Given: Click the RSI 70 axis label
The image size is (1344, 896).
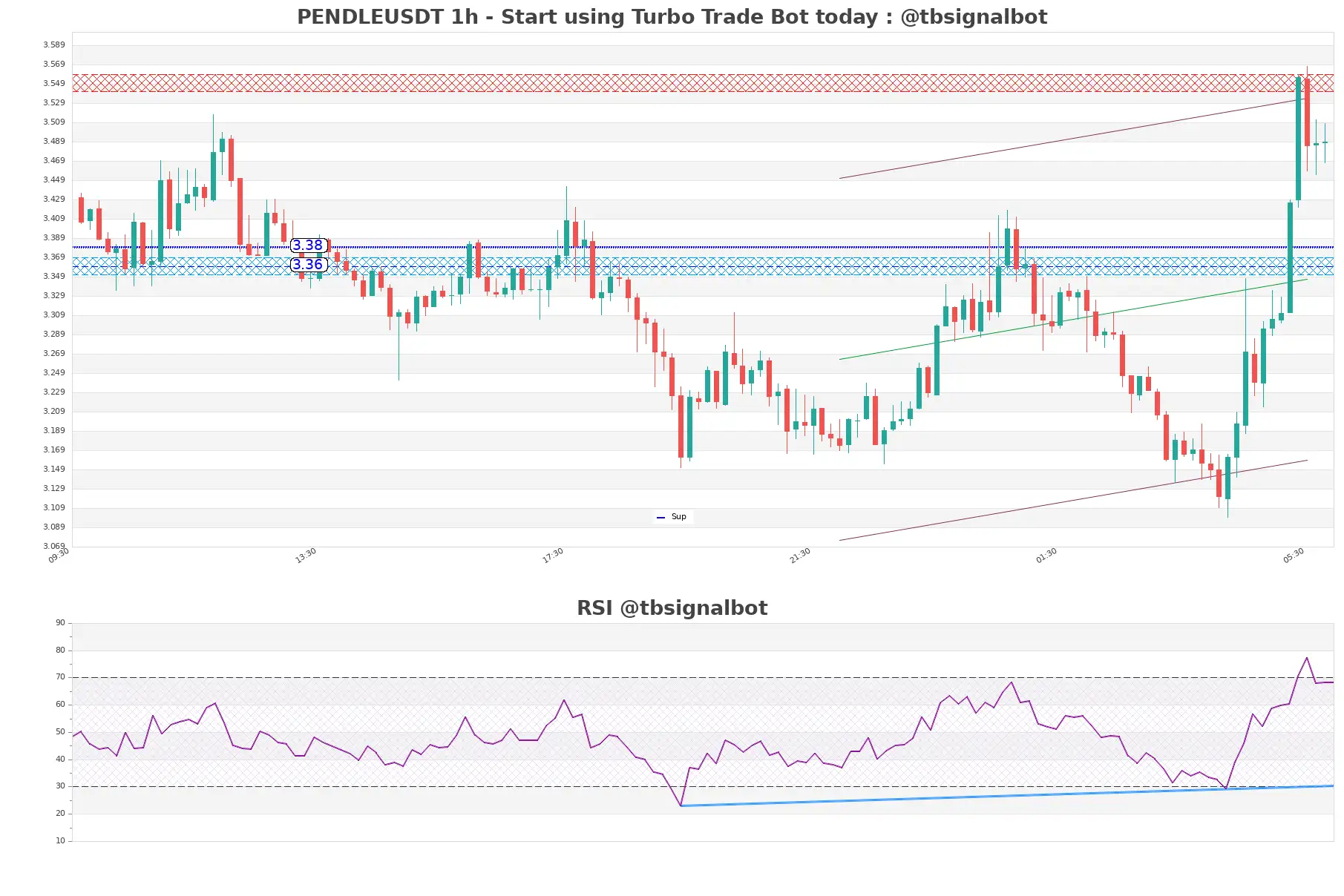Looking at the screenshot, I should 60,677.
